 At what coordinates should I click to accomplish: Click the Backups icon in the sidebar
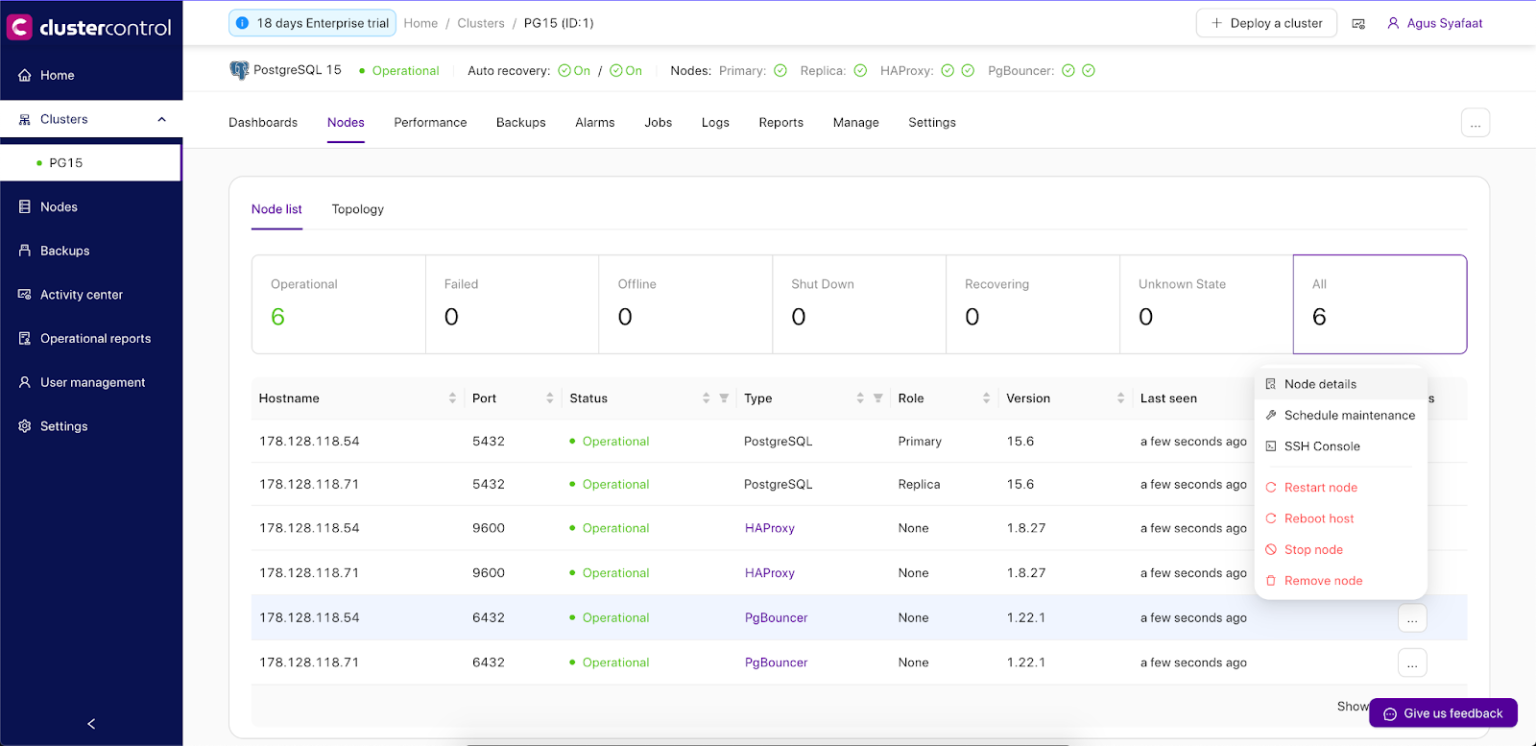24,250
